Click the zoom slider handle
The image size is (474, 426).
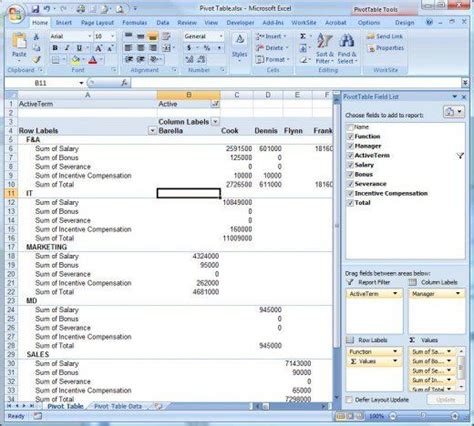(423, 416)
